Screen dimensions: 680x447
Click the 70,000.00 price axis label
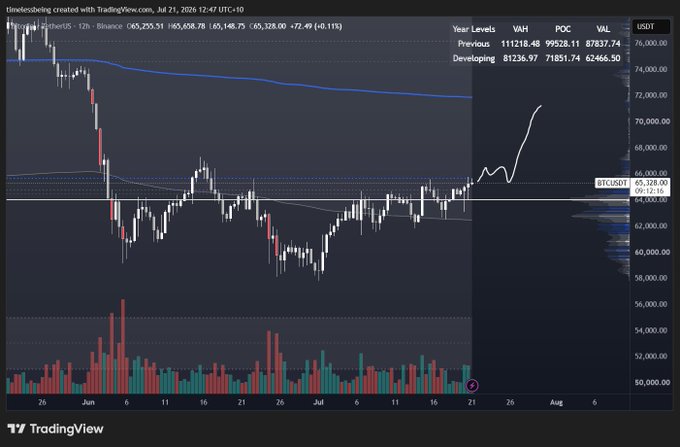[x=652, y=121]
